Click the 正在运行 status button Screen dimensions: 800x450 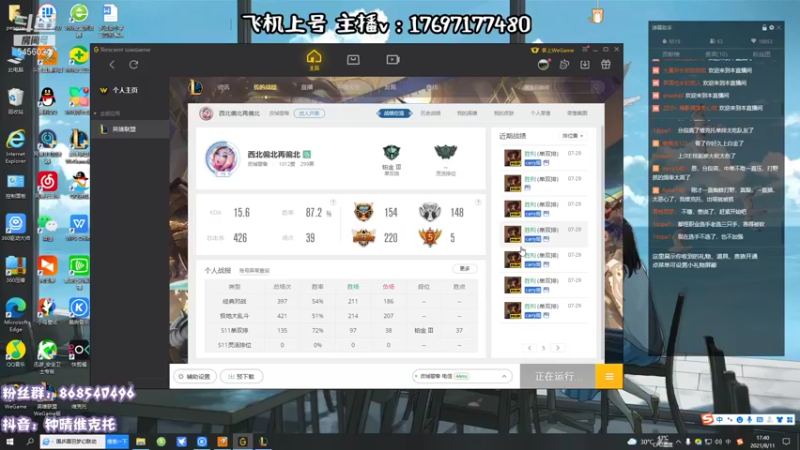point(558,377)
